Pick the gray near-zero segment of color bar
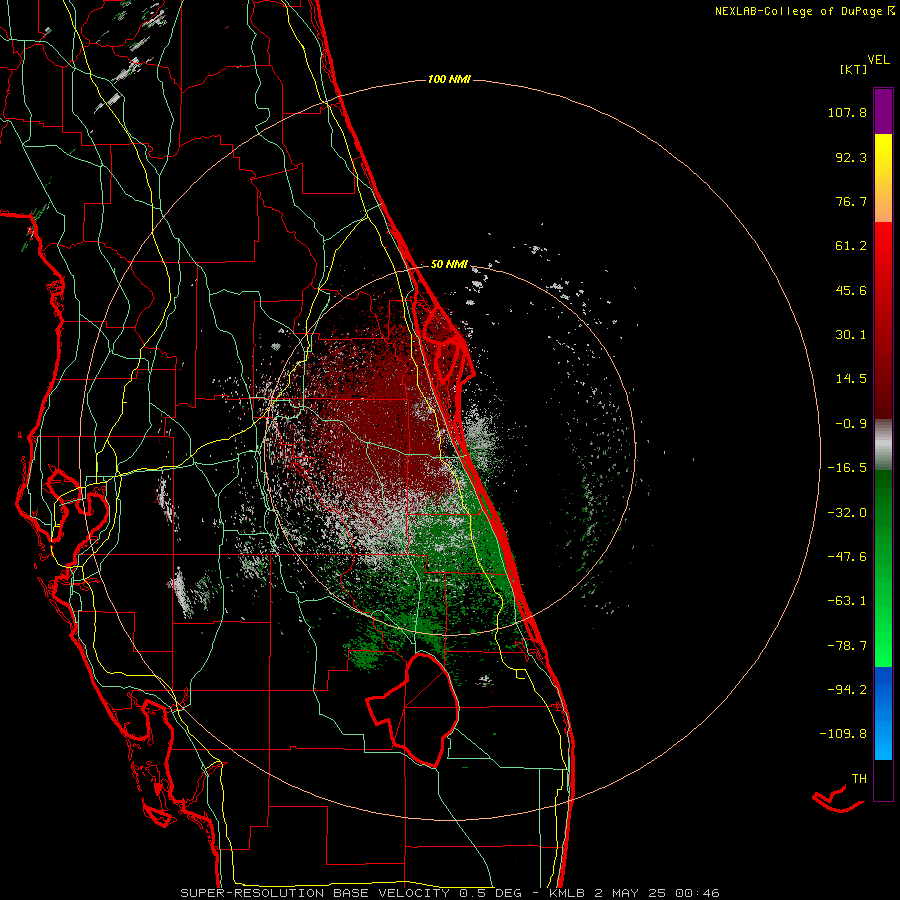This screenshot has width=900, height=900. click(x=883, y=444)
